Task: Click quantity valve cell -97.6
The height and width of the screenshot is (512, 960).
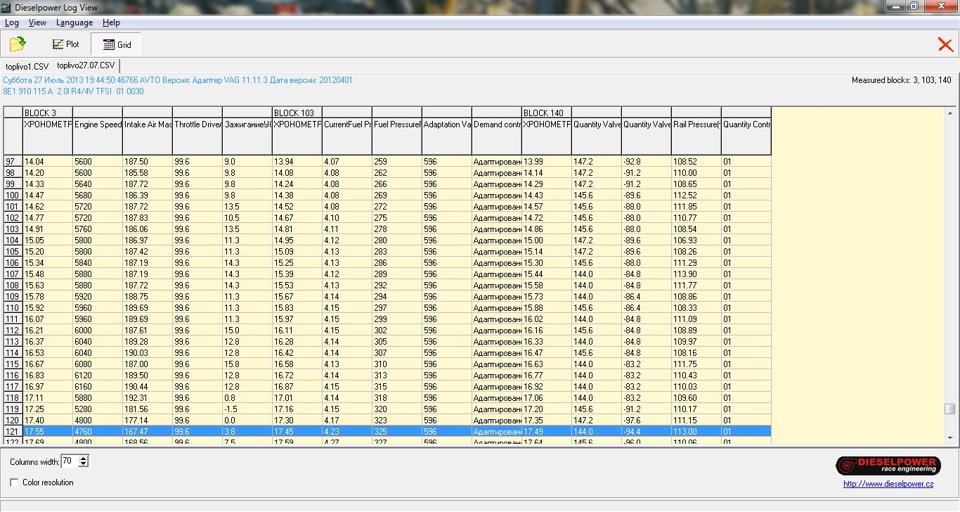Action: pyautogui.click(x=647, y=420)
